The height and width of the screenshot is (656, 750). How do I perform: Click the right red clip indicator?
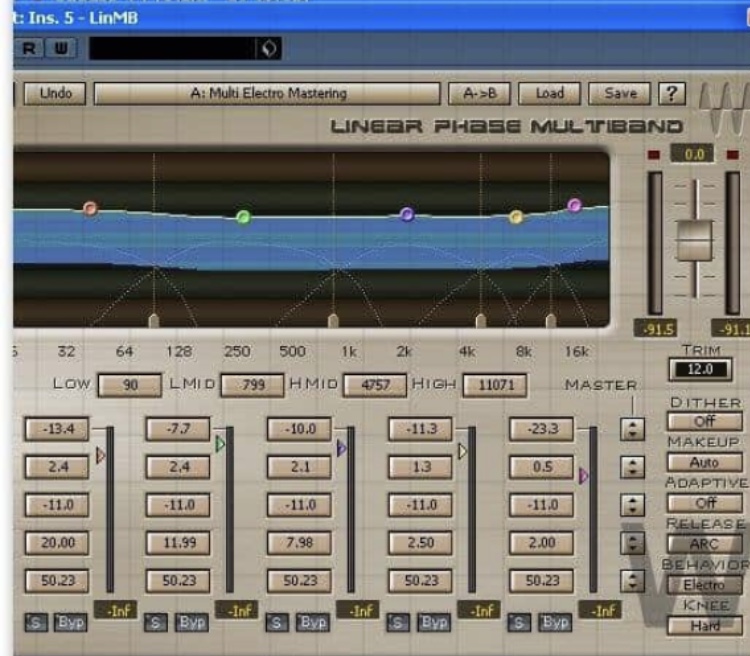[732, 155]
